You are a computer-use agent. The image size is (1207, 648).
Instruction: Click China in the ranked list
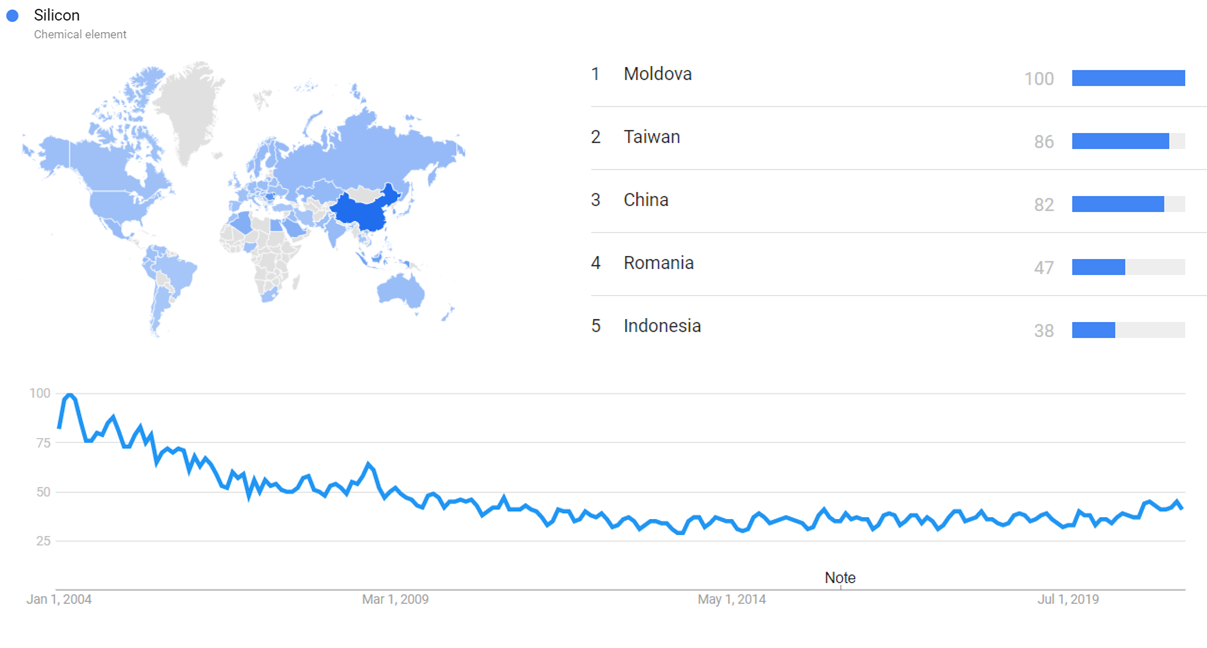tap(645, 200)
